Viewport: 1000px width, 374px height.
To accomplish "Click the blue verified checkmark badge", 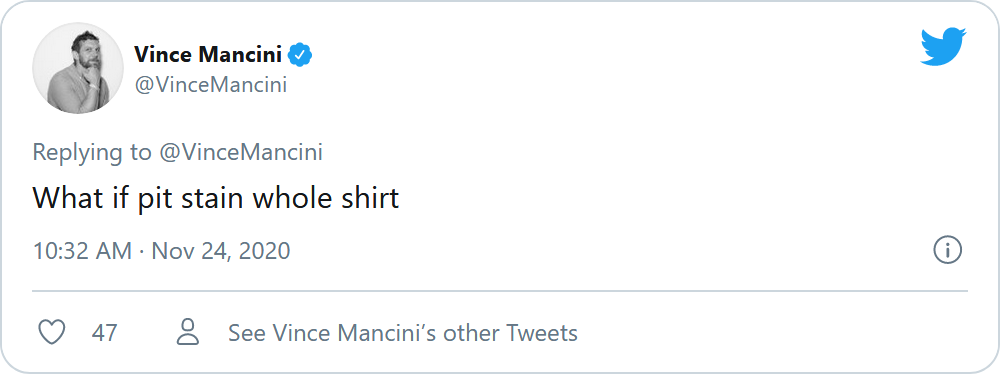I will click(300, 56).
